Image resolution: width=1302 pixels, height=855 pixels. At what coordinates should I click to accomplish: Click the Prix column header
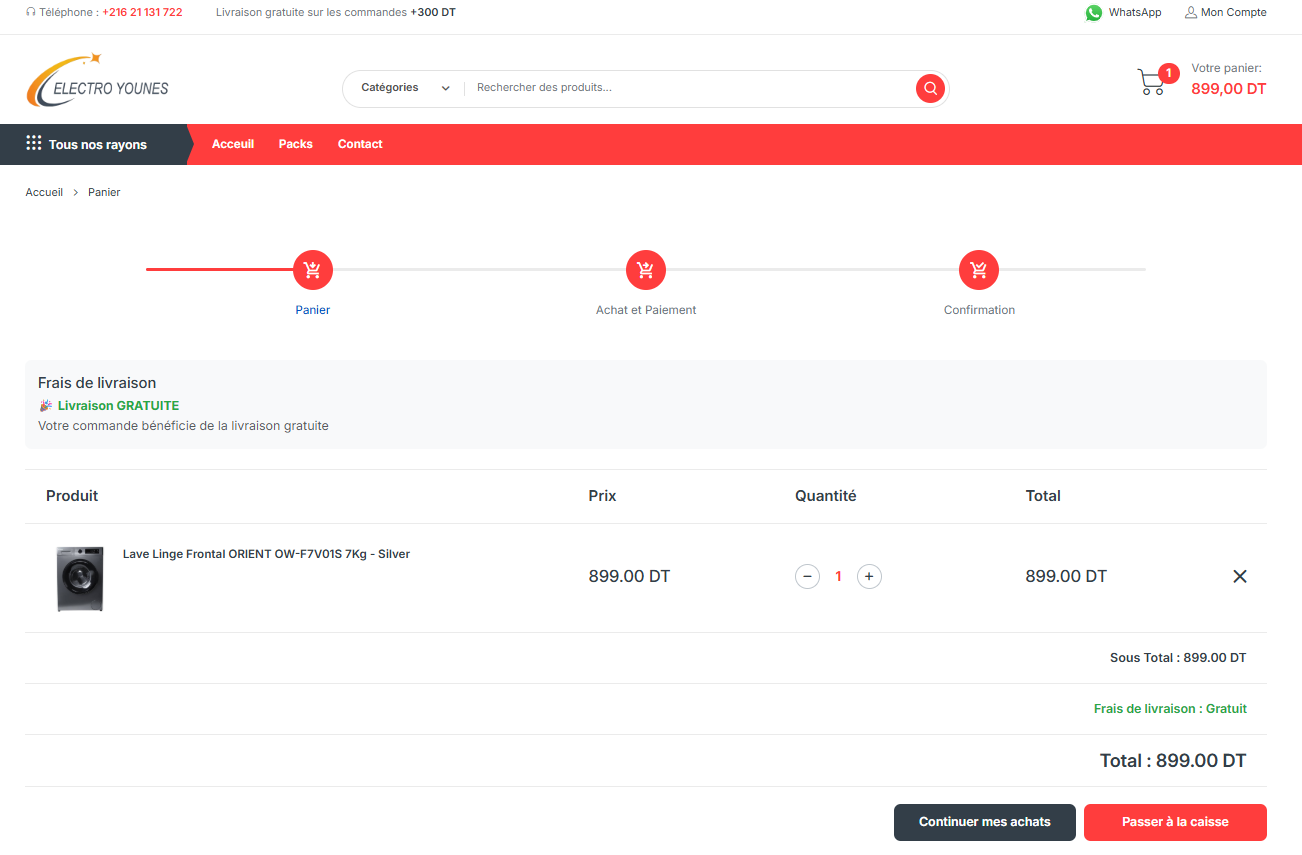coord(603,496)
